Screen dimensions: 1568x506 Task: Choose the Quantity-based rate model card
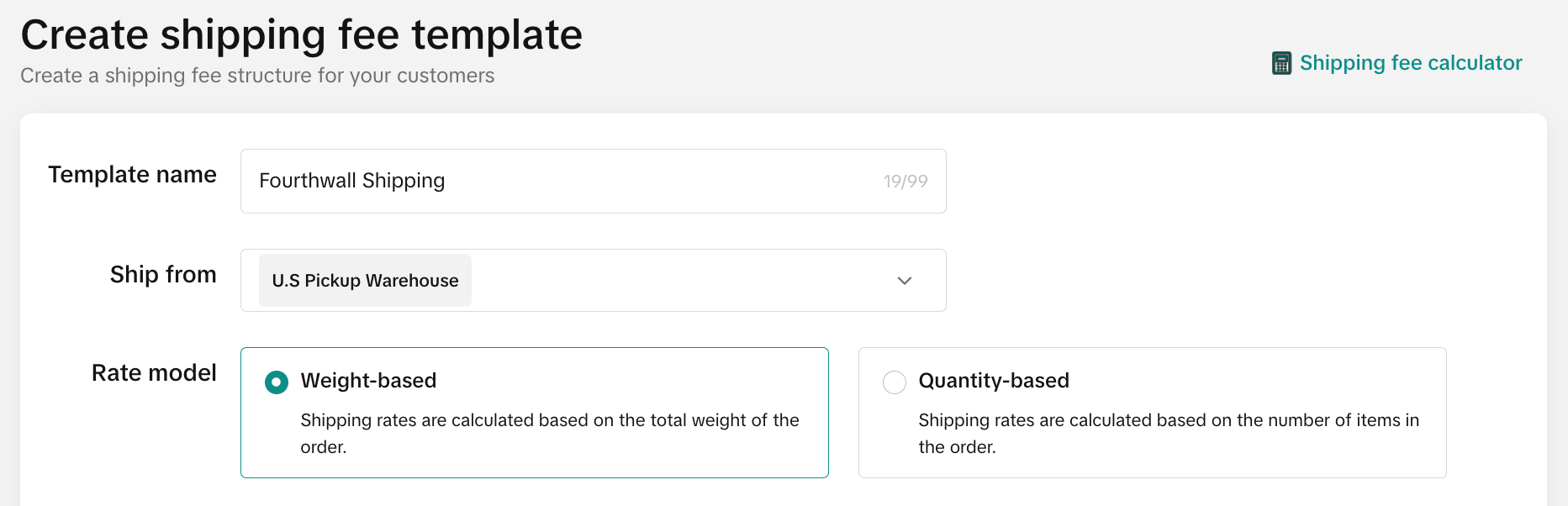point(1152,413)
